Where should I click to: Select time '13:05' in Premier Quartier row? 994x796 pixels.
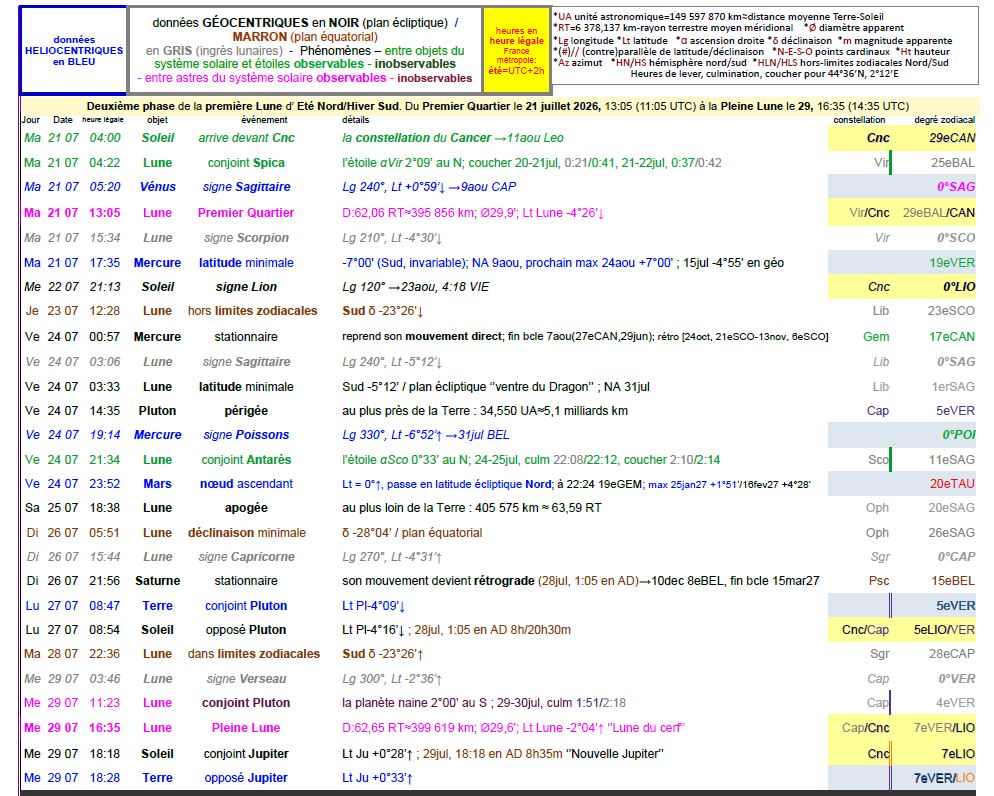[x=105, y=213]
